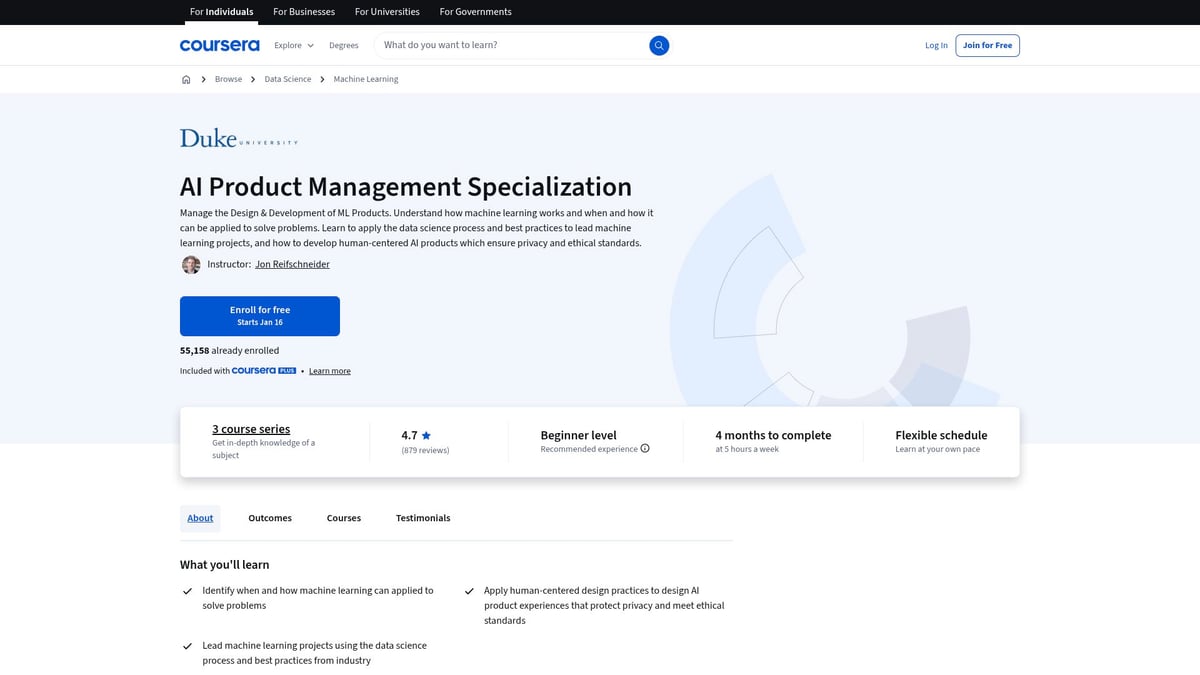The height and width of the screenshot is (675, 1200).
Task: Switch to For Individuals tab
Action: [222, 12]
